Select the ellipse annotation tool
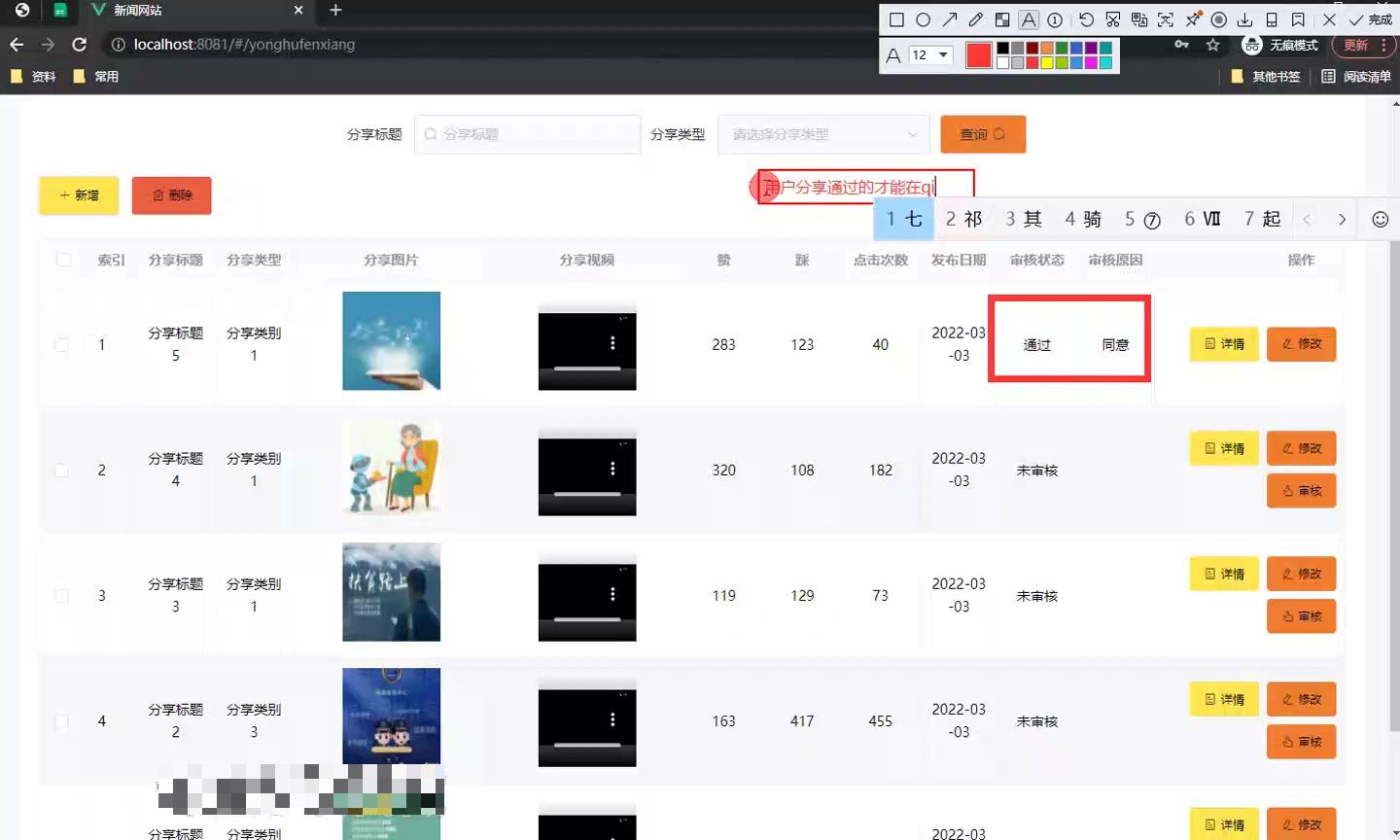 pos(923,19)
